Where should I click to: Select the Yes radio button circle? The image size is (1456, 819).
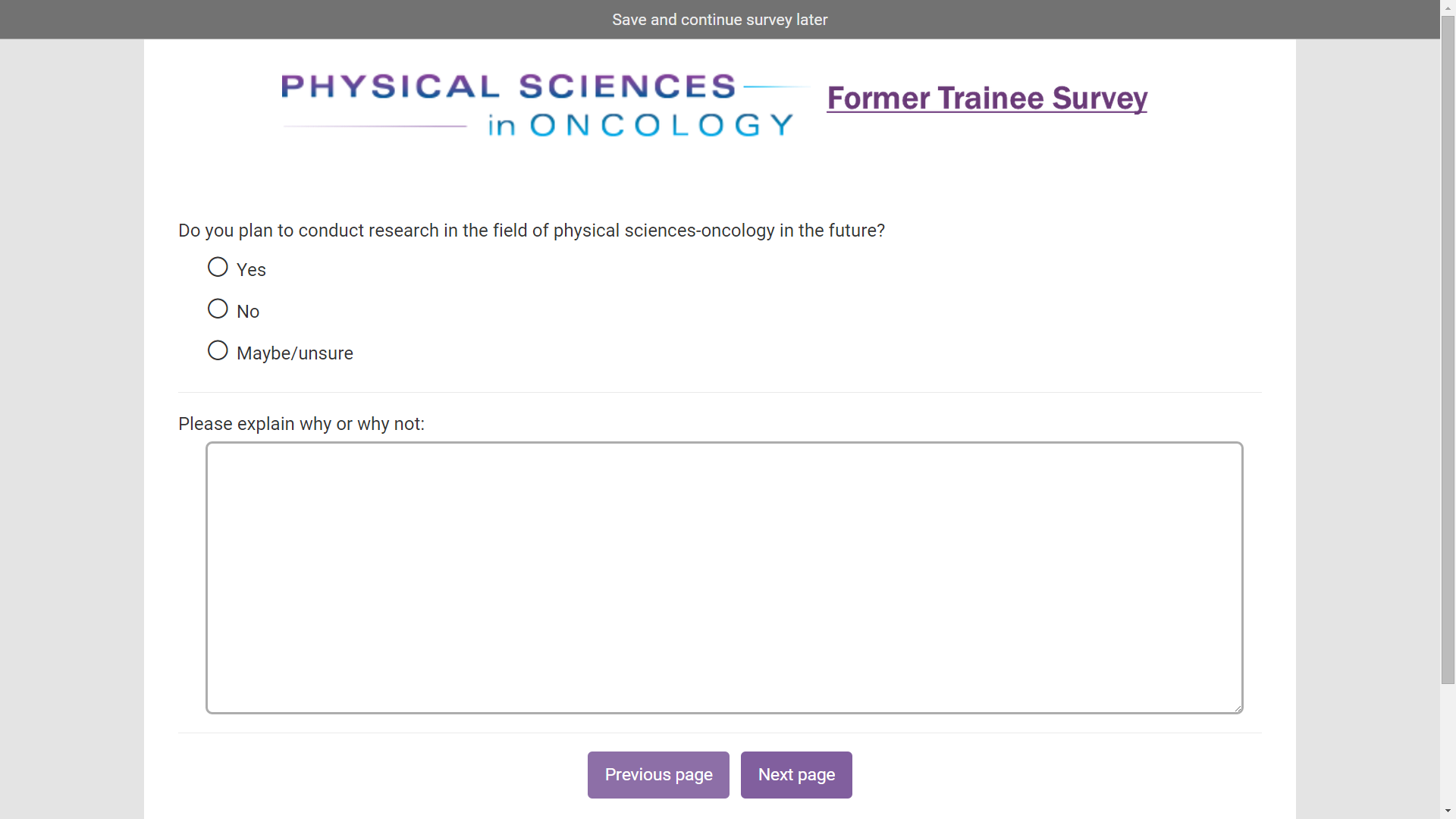click(x=218, y=267)
